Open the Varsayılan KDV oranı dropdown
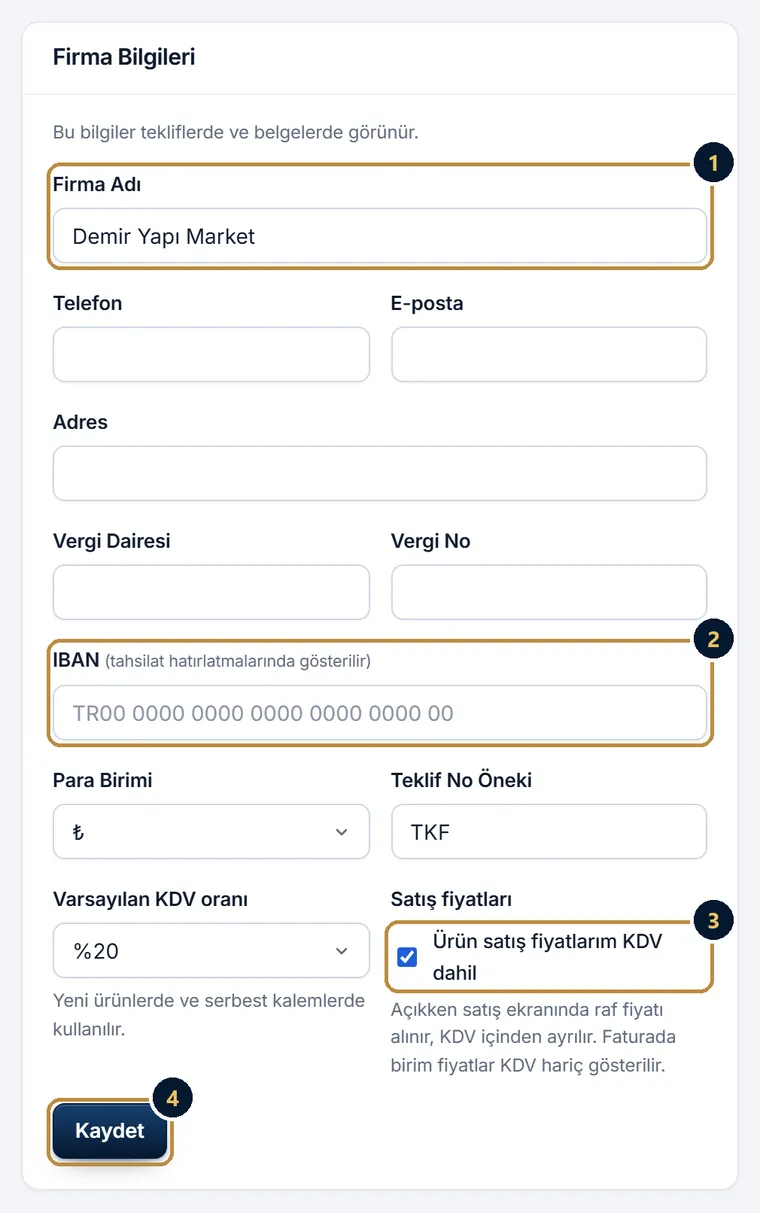 (x=211, y=951)
